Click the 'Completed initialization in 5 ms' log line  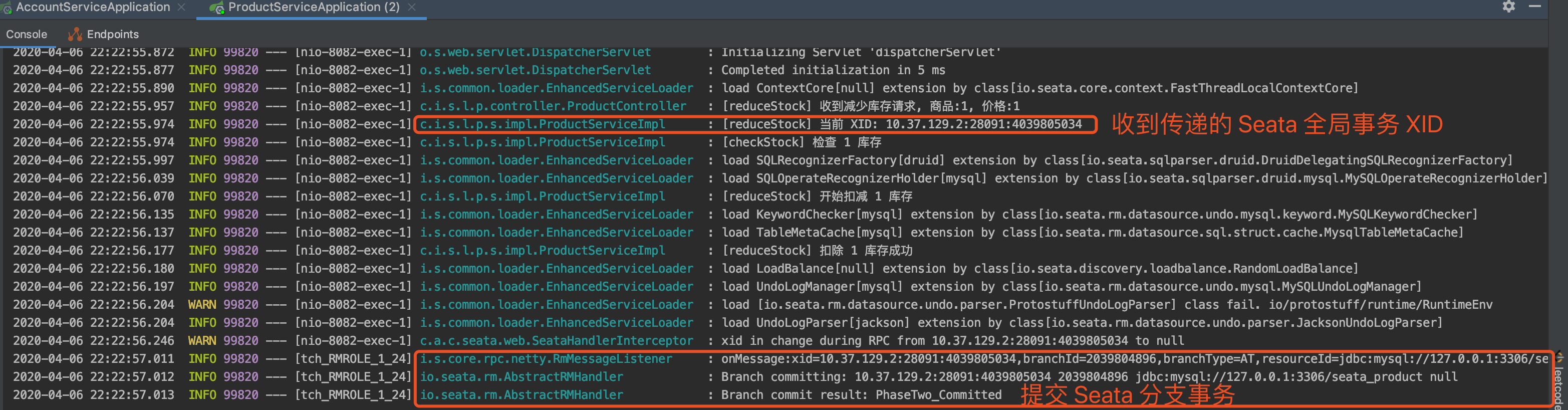(x=833, y=70)
